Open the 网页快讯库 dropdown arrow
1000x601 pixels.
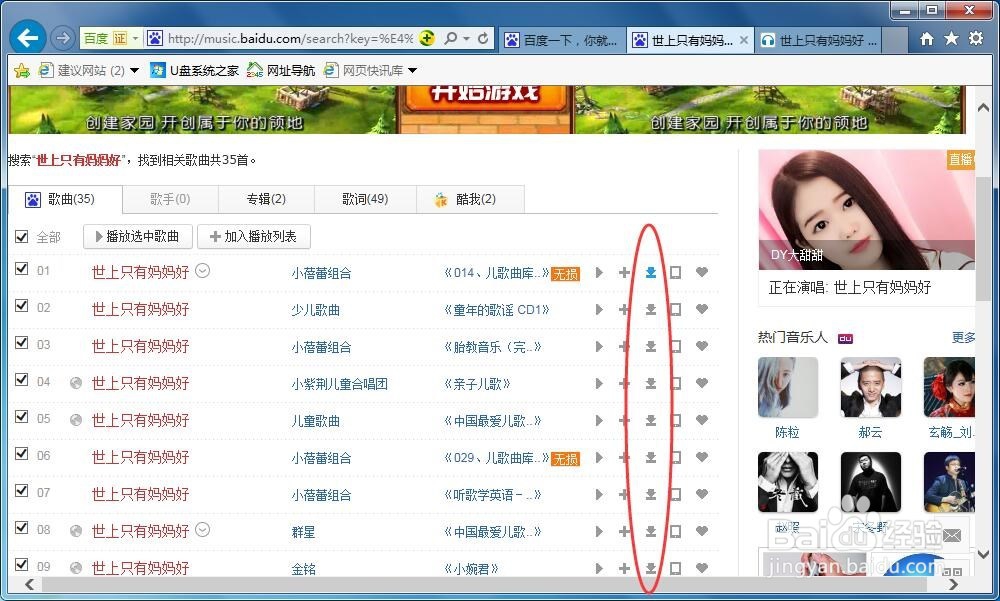point(412,70)
